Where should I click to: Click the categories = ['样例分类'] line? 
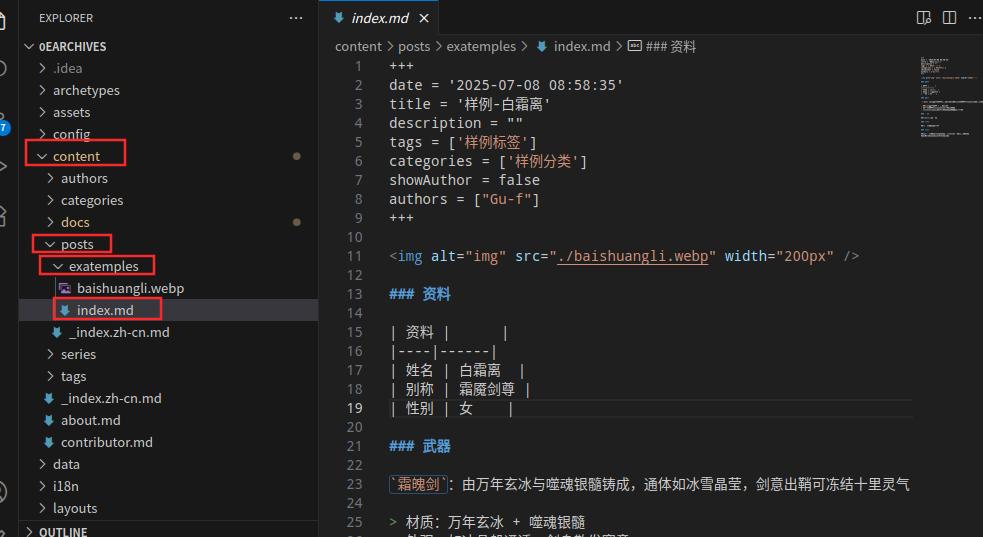[488, 161]
